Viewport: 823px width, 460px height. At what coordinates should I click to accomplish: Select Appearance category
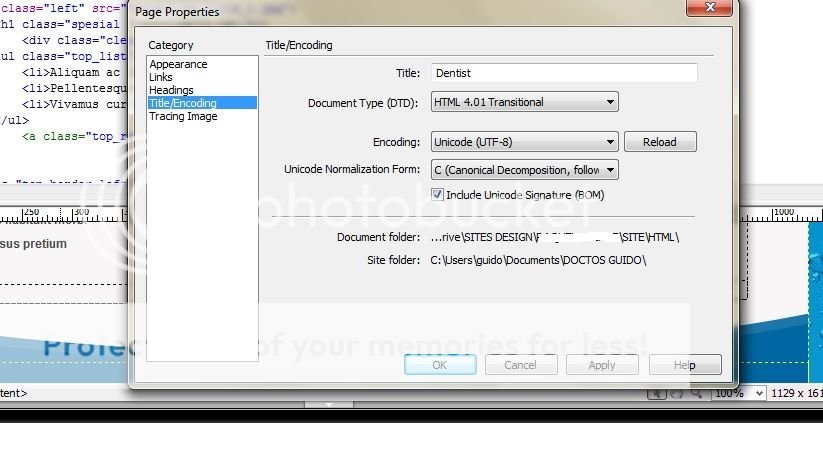pyautogui.click(x=178, y=64)
